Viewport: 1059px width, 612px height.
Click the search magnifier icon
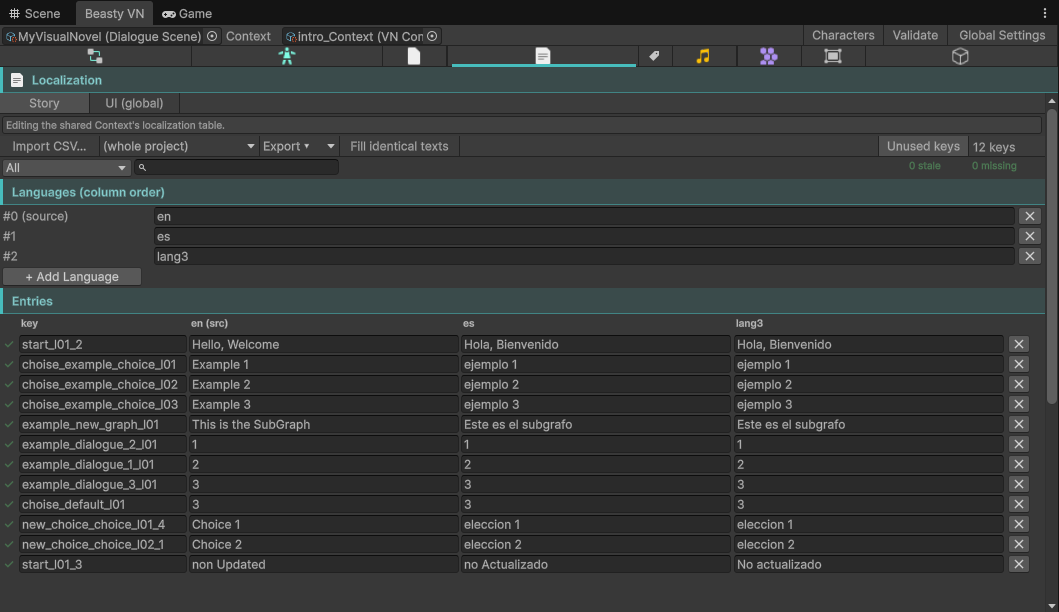[143, 168]
